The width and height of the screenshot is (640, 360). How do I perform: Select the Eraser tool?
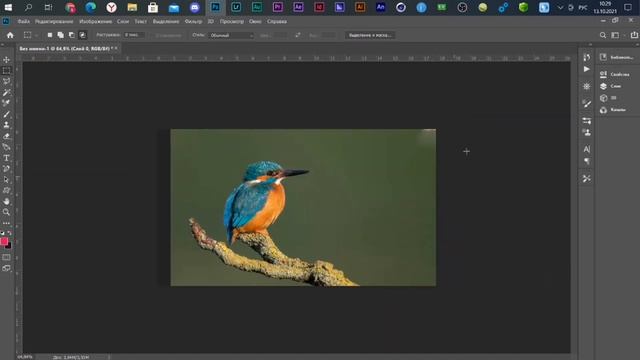(6, 136)
